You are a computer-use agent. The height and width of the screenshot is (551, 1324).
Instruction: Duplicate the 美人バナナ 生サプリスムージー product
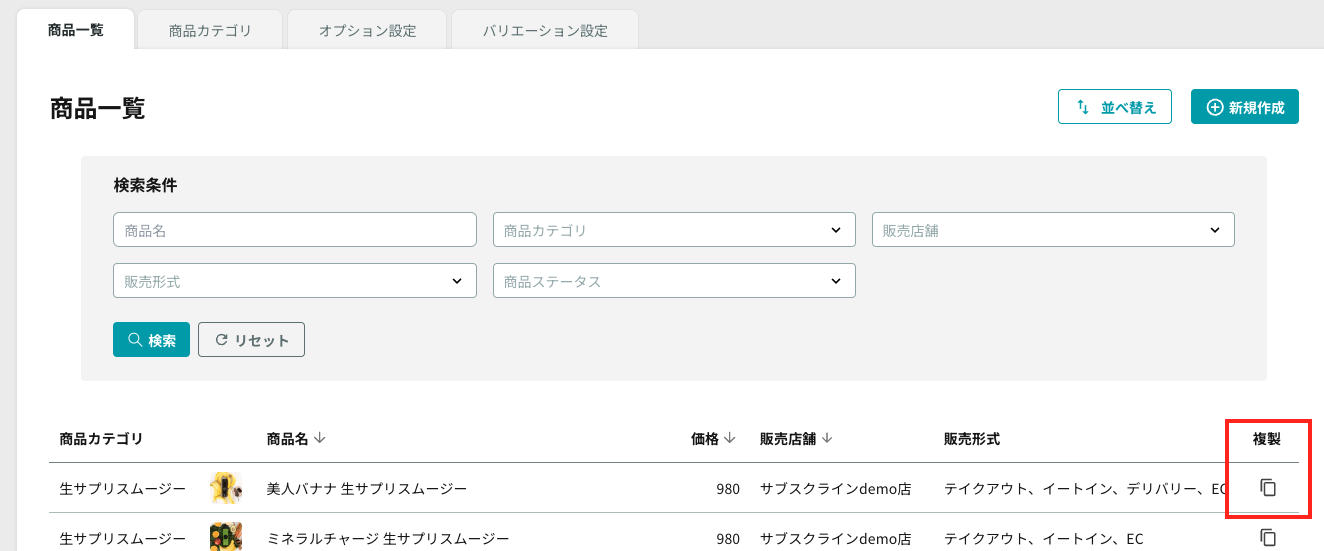tap(1268, 488)
